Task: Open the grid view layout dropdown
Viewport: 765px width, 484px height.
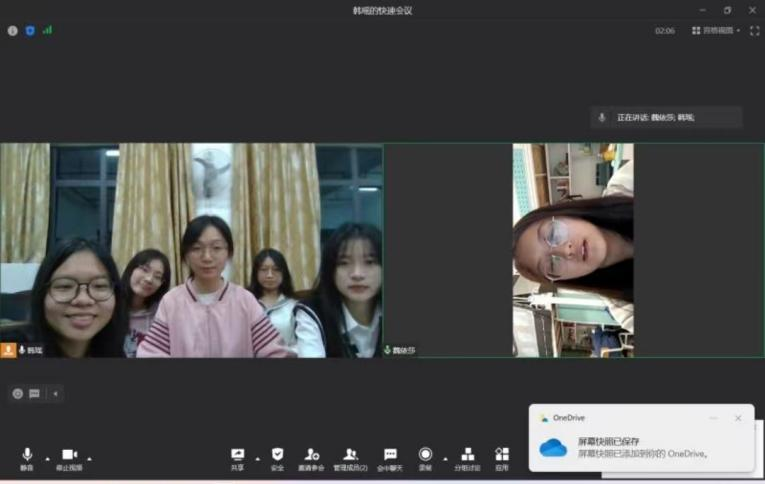Action: 716,31
